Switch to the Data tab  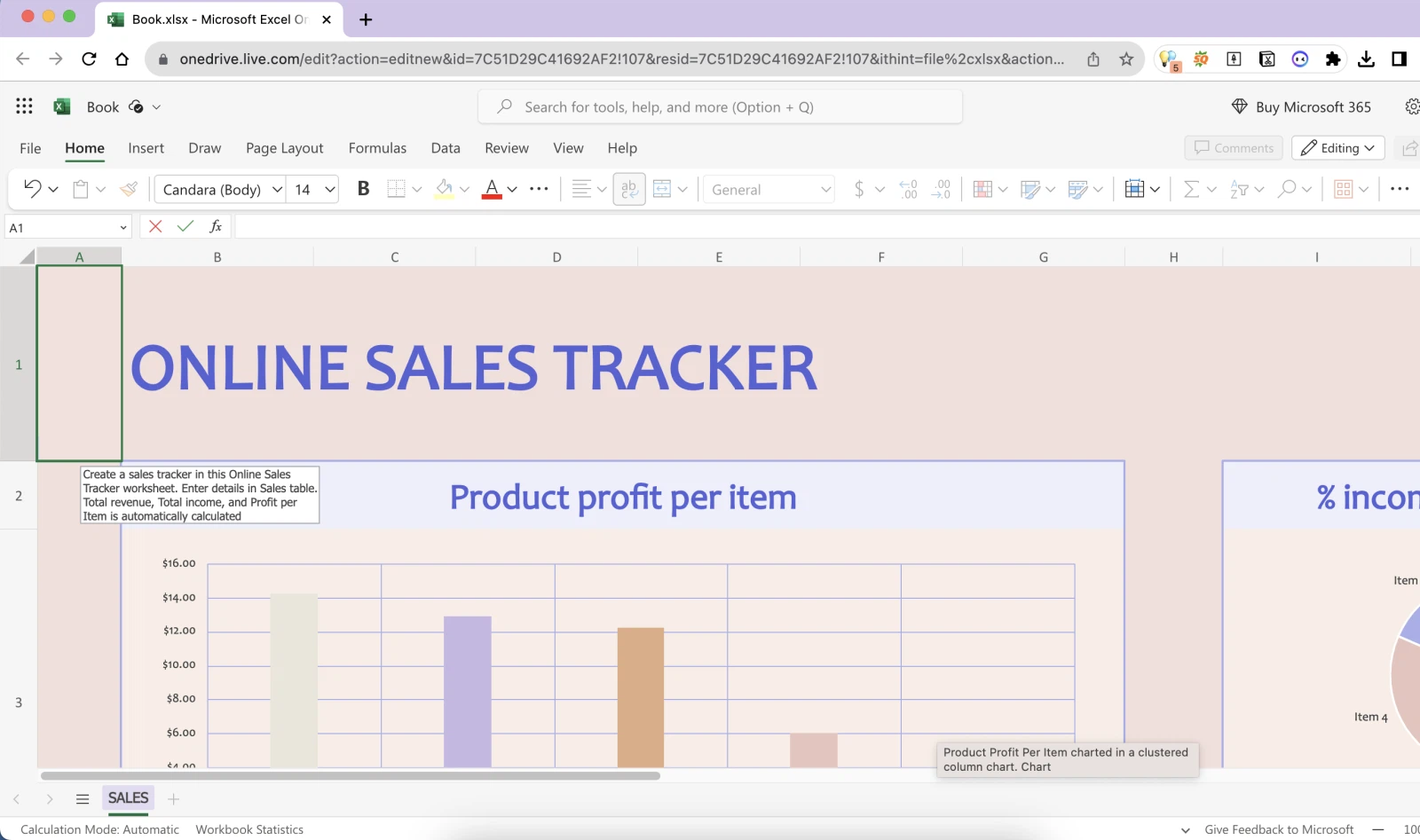(446, 148)
